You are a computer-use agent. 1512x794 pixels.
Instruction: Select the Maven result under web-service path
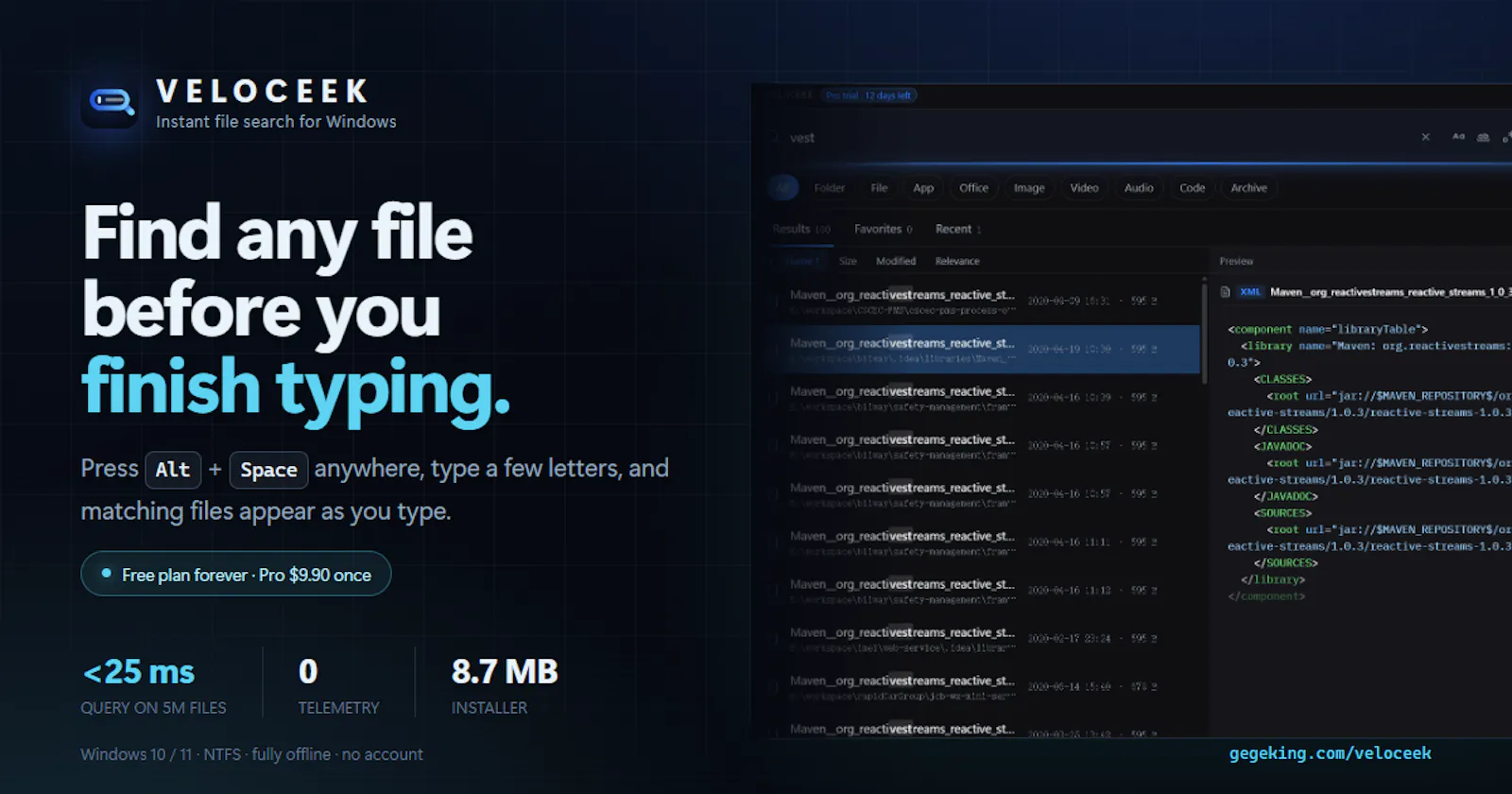[983, 639]
